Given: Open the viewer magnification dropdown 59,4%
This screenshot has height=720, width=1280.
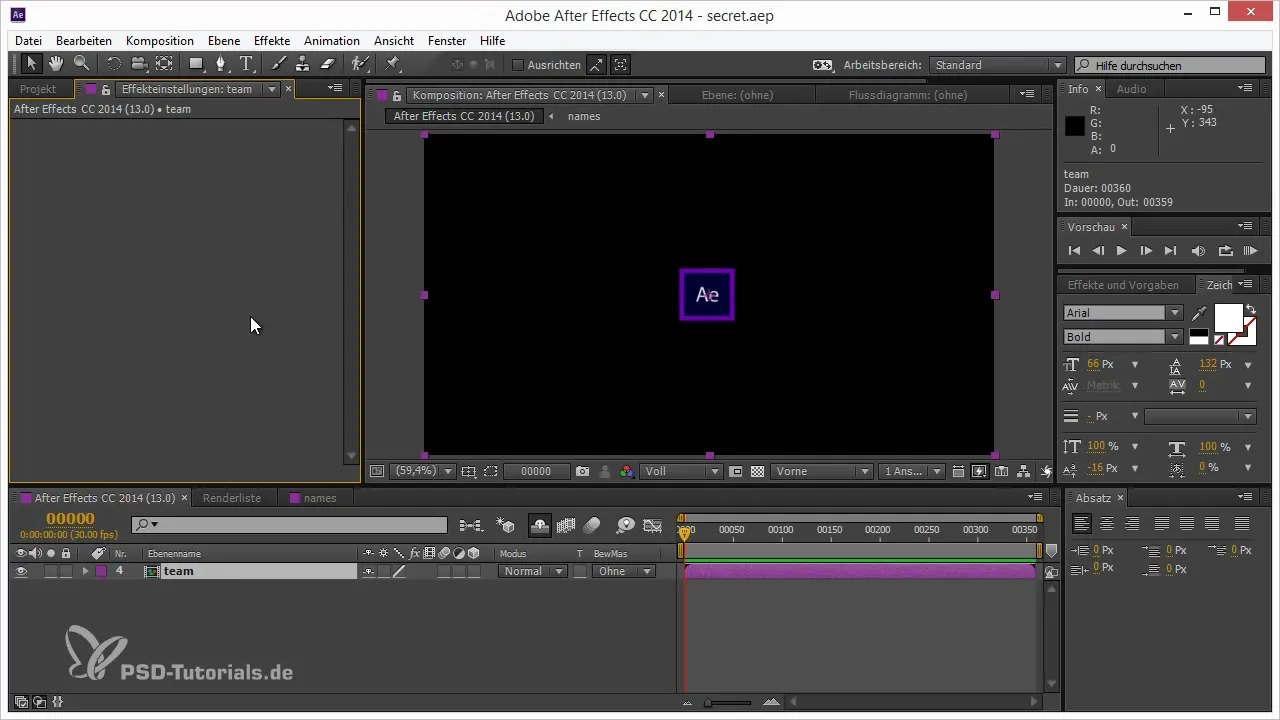Looking at the screenshot, I should pyautogui.click(x=422, y=471).
